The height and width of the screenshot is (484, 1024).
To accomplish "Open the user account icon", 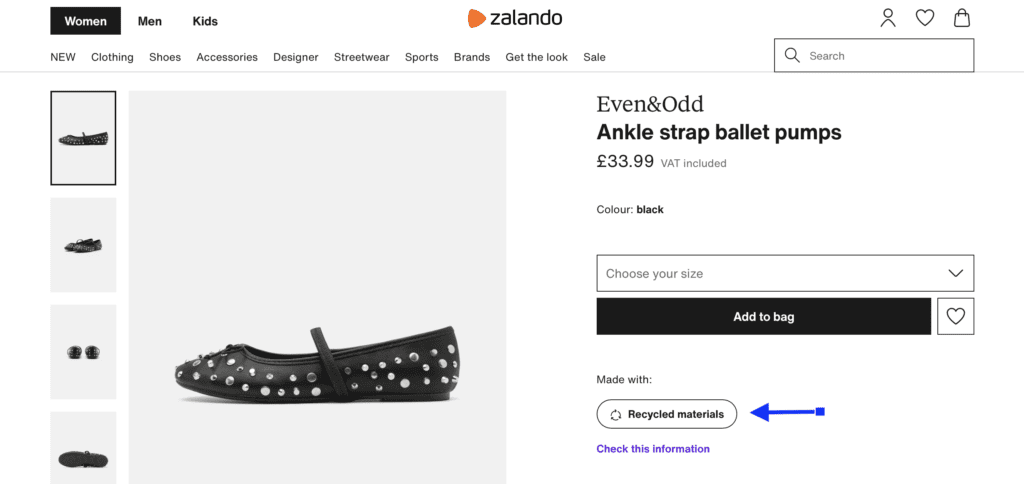I will click(888, 18).
